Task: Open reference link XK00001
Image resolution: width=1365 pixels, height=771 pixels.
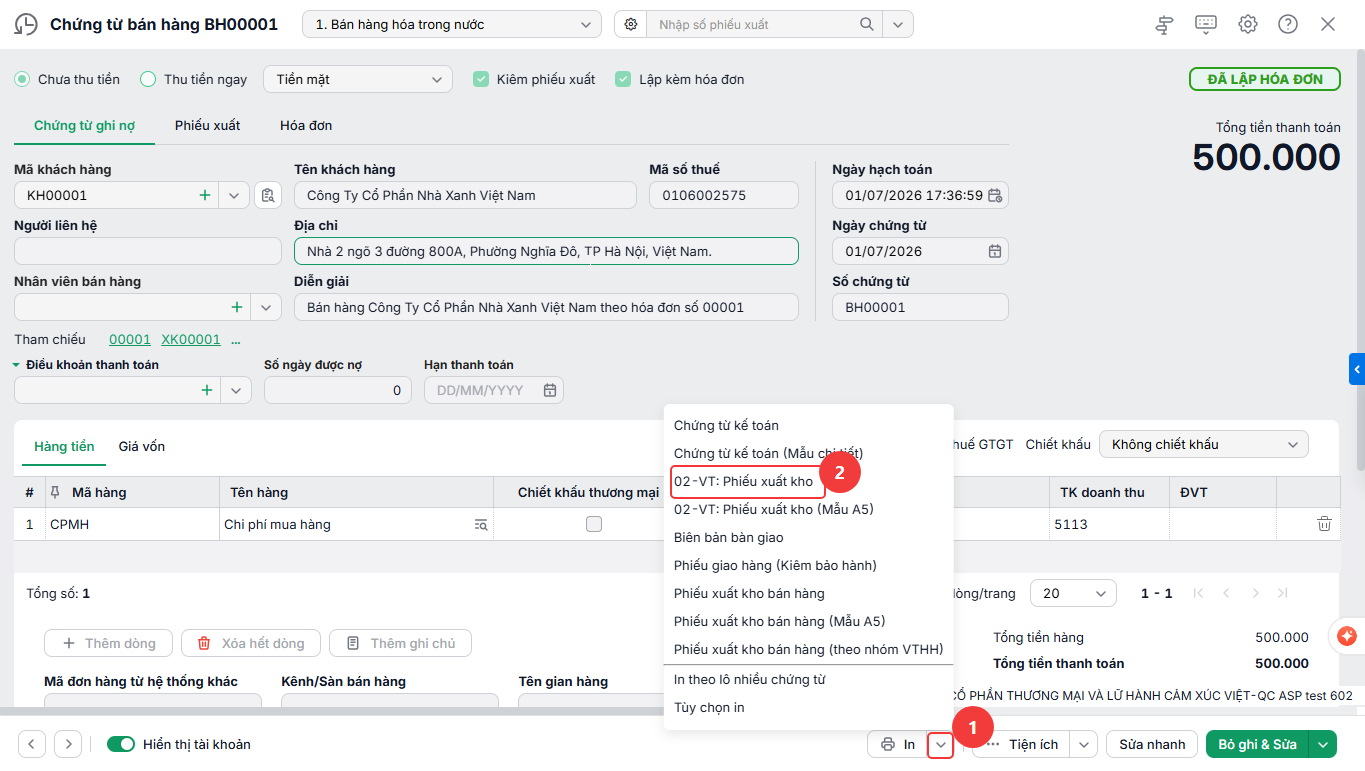Action: 191,339
